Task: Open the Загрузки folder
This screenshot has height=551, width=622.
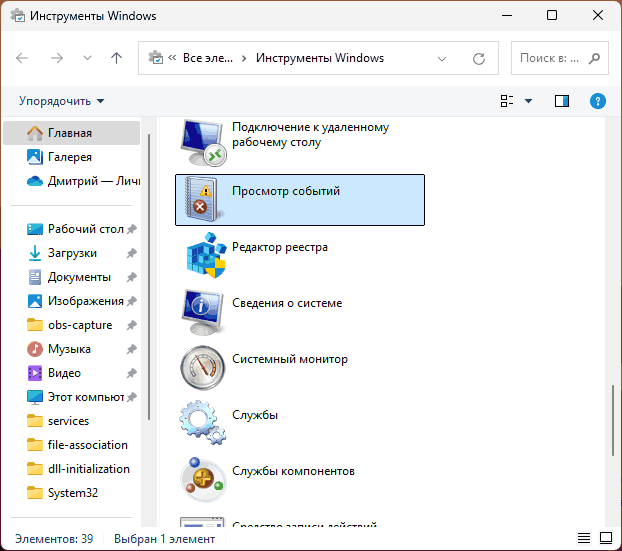Action: point(71,253)
